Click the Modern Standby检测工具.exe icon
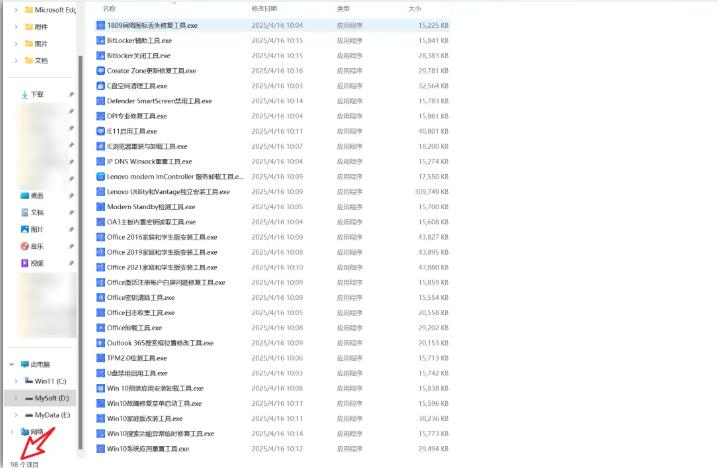The width and height of the screenshot is (718, 468). [100, 207]
